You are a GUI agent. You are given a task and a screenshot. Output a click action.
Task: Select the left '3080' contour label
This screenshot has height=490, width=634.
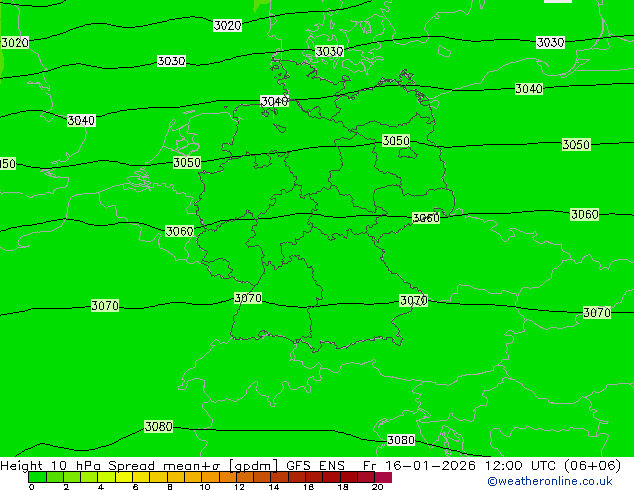click(x=158, y=427)
